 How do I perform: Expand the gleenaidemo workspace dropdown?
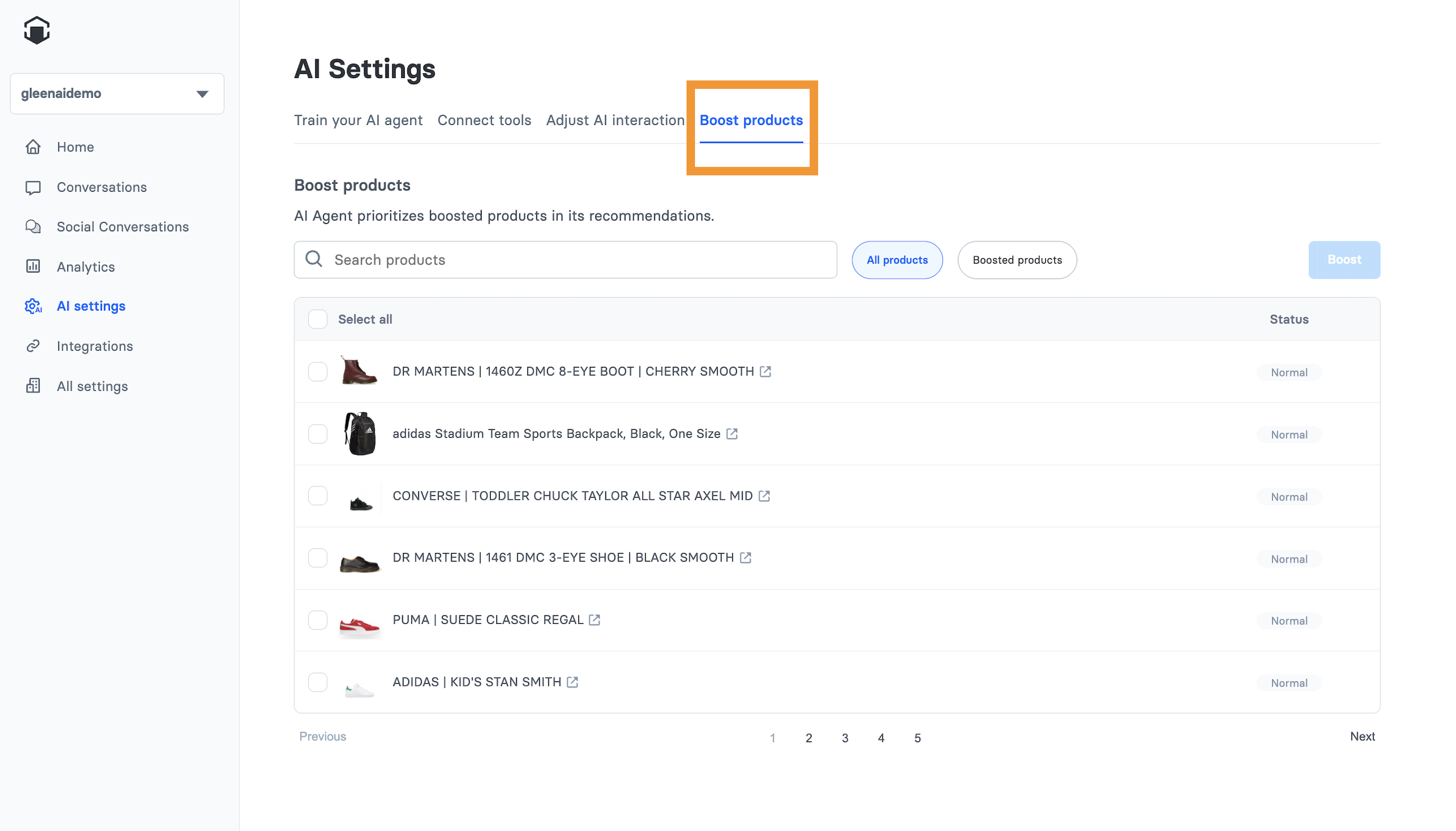click(202, 93)
